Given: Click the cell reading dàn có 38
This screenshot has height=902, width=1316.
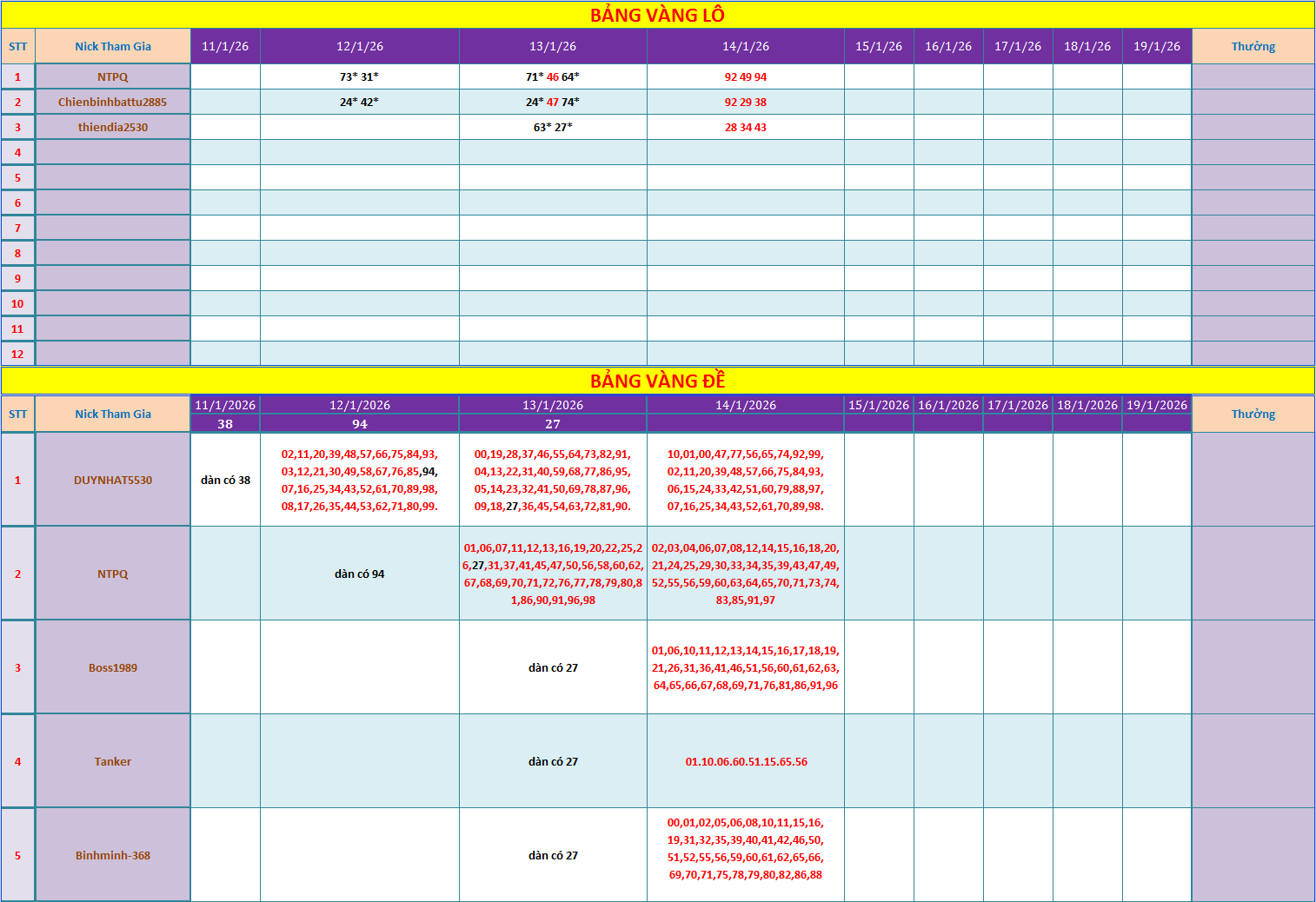Looking at the screenshot, I should point(226,480).
